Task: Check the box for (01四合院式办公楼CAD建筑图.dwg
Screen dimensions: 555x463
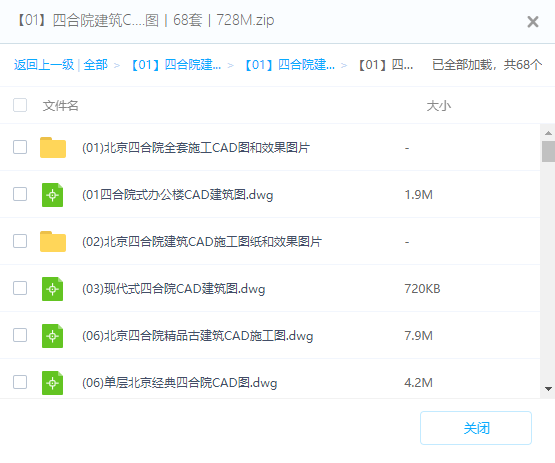Action: 20,194
